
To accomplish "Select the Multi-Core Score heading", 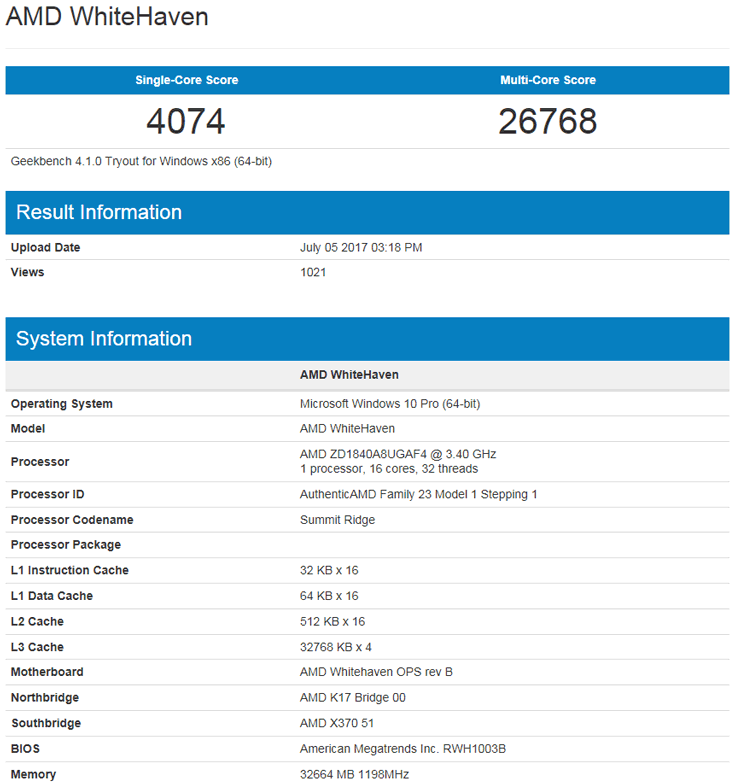I will pyautogui.click(x=548, y=80).
